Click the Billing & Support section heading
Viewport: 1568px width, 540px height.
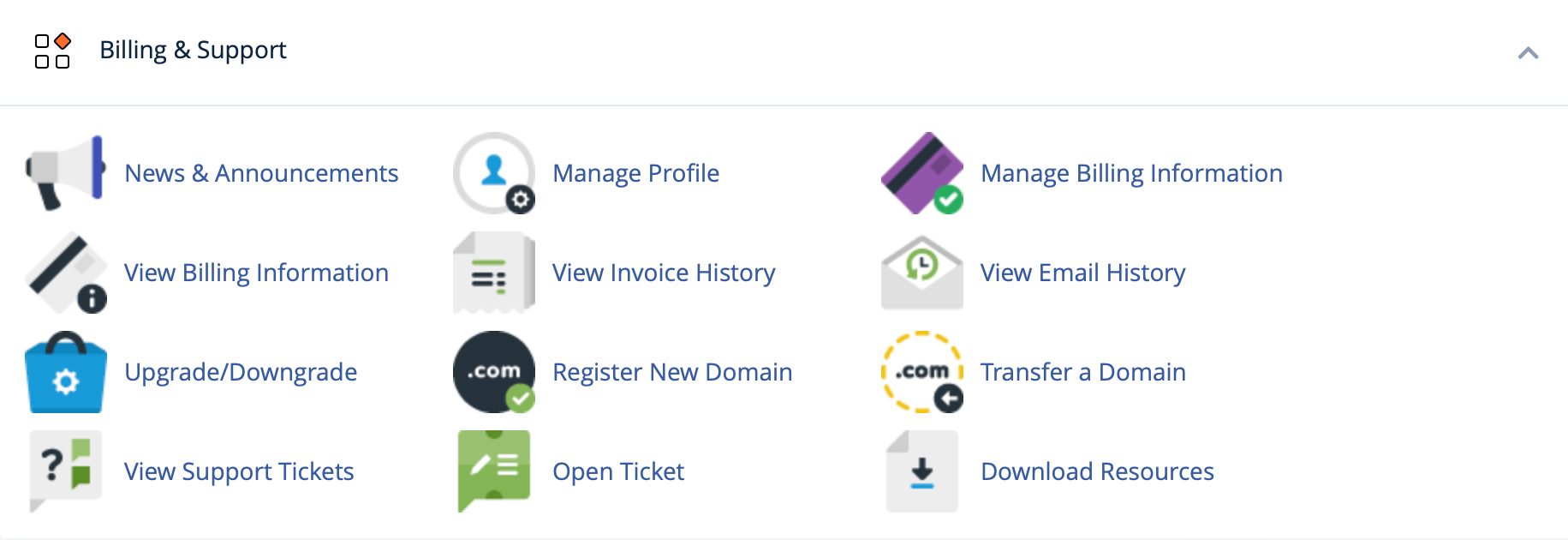click(193, 50)
